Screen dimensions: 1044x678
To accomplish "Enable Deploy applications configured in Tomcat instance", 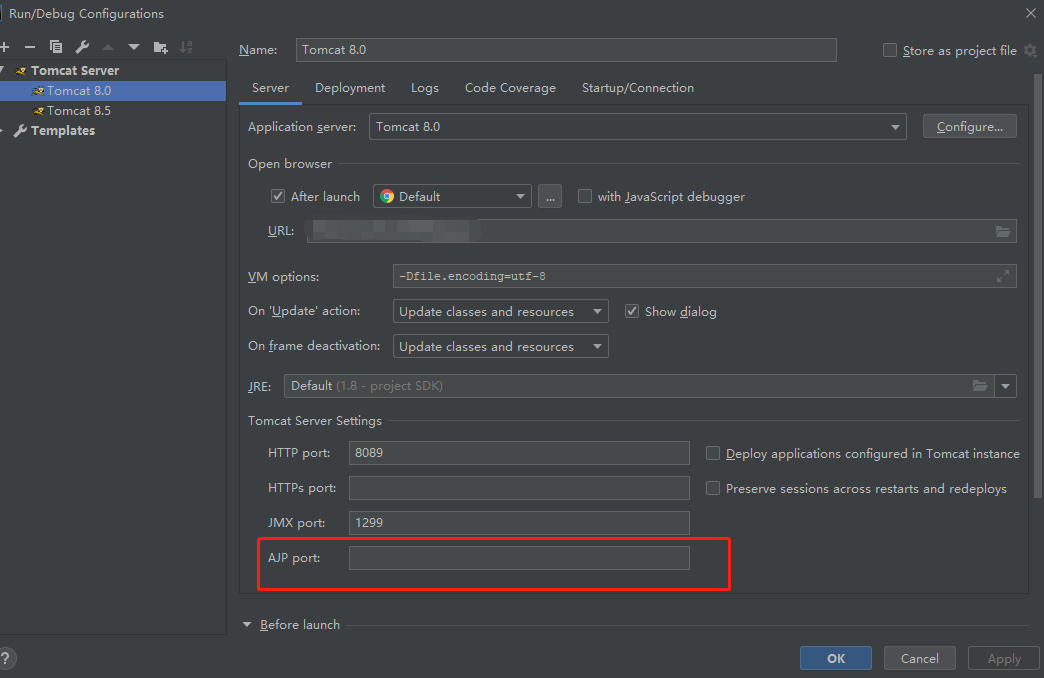I will point(712,453).
